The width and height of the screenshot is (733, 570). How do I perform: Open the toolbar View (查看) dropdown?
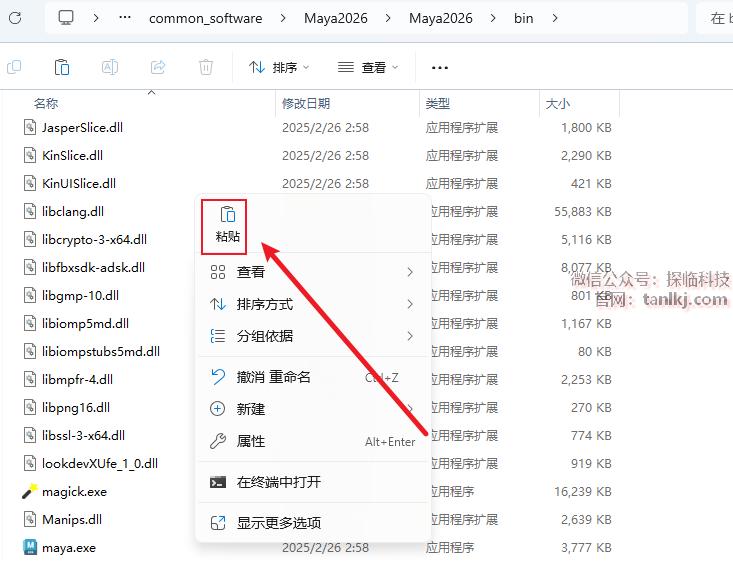coord(368,68)
